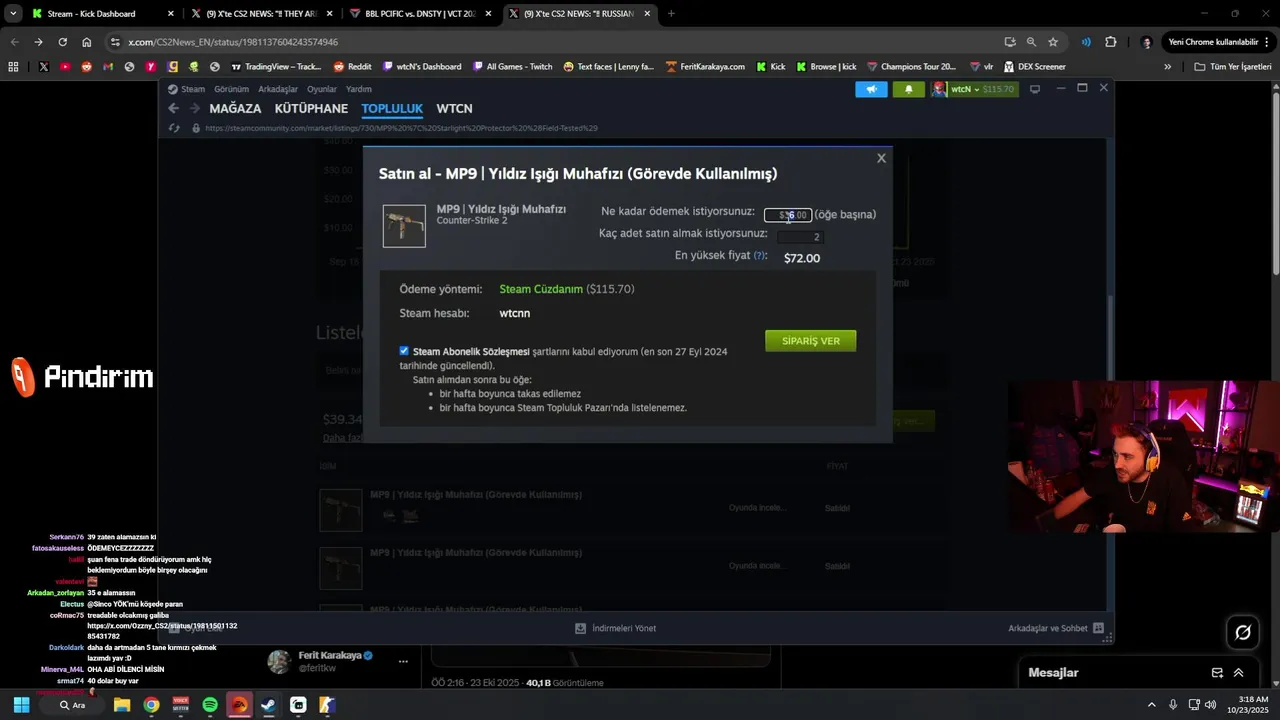Open All Games - Twitch bookmark

512,66
